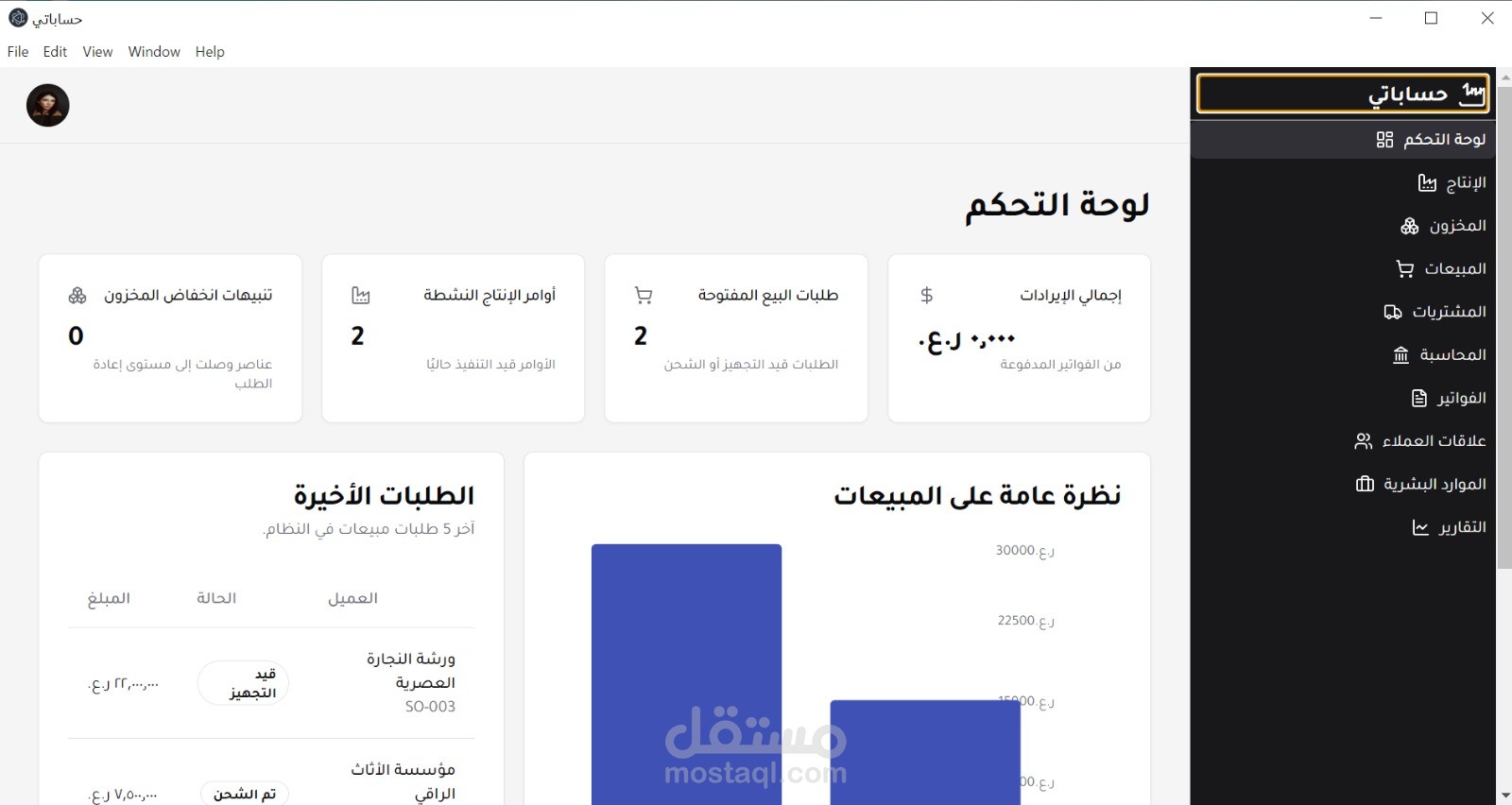Click the لوحة التحكم page heading

point(1057,205)
